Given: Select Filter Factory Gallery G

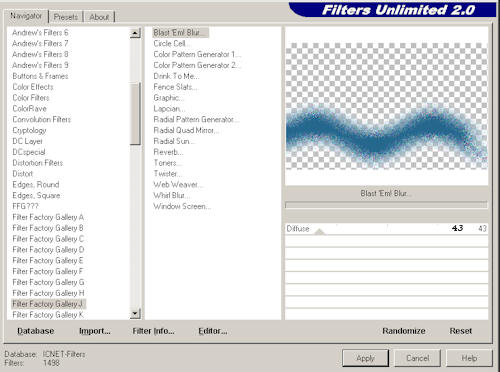Looking at the screenshot, I should pyautogui.click(x=48, y=282).
